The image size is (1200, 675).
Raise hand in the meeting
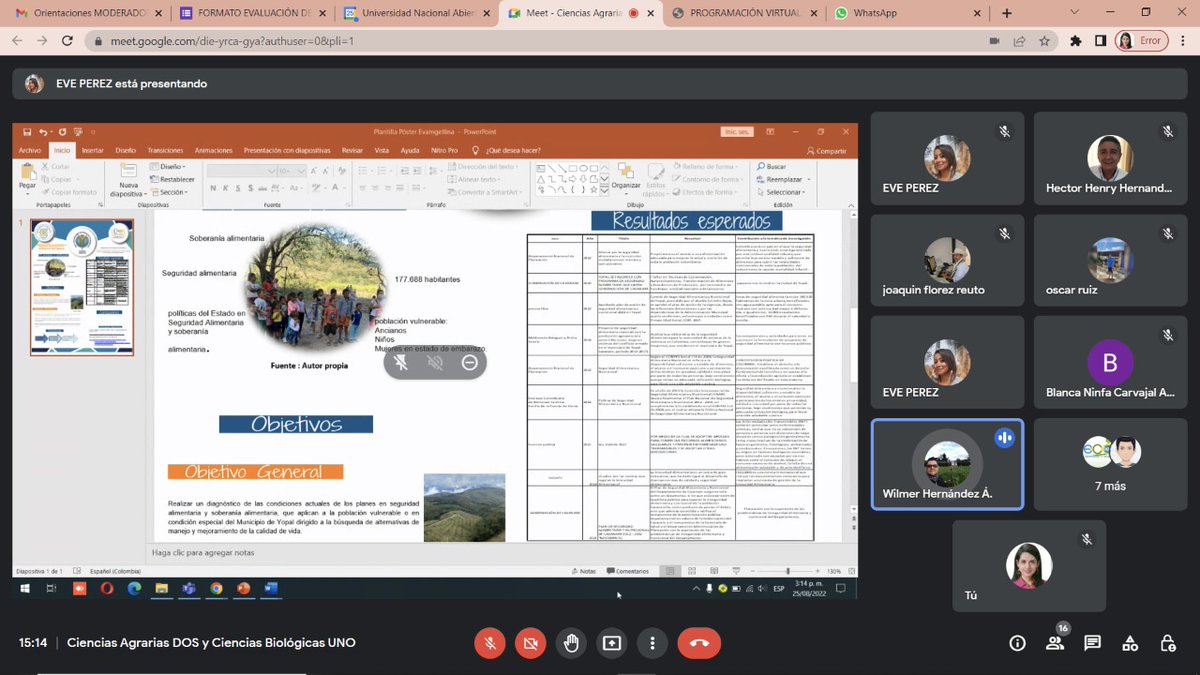click(571, 643)
